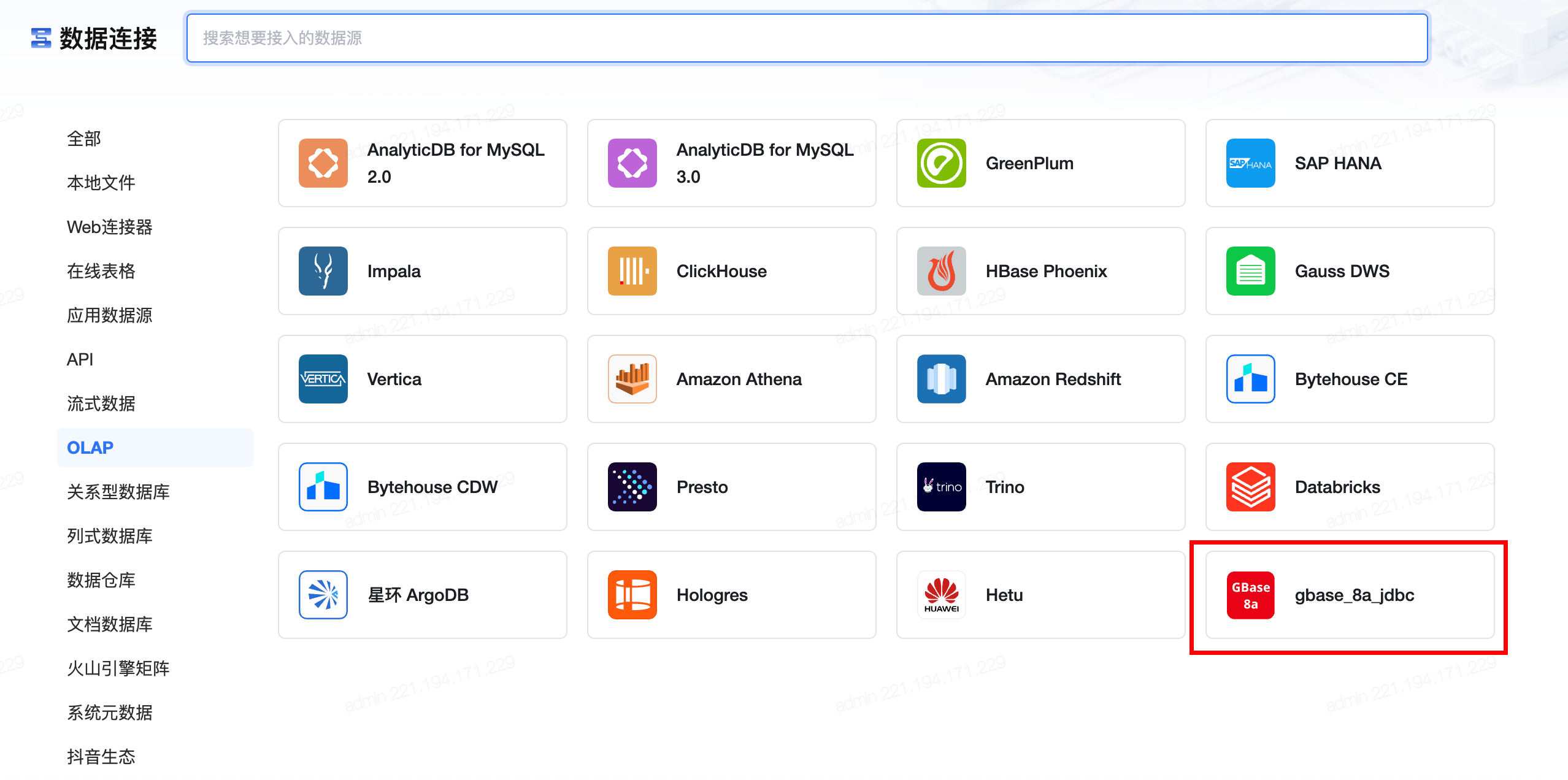Choose the SAP HANA connector name
The image size is (1568, 780).
pyautogui.click(x=1338, y=163)
